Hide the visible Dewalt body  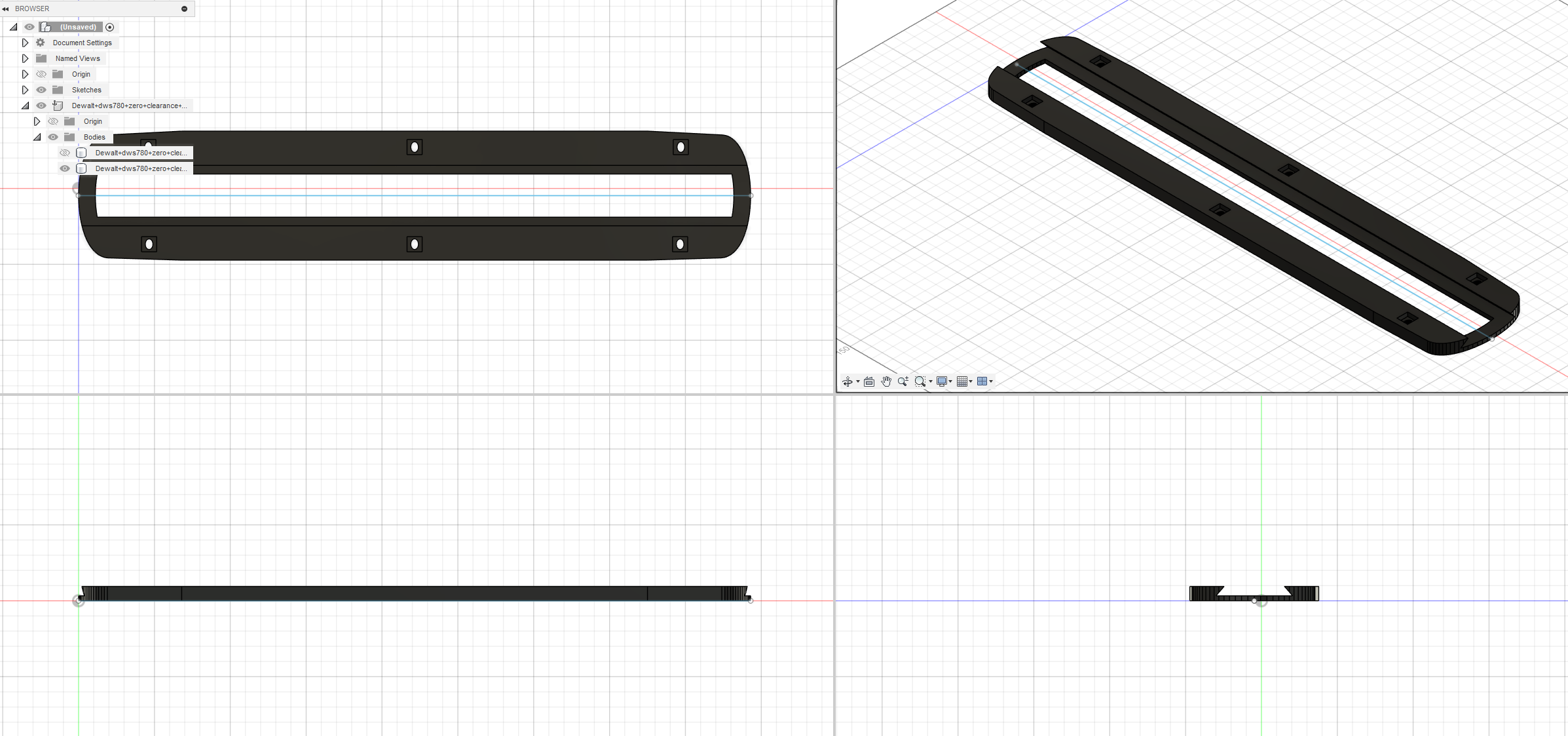tap(65, 168)
